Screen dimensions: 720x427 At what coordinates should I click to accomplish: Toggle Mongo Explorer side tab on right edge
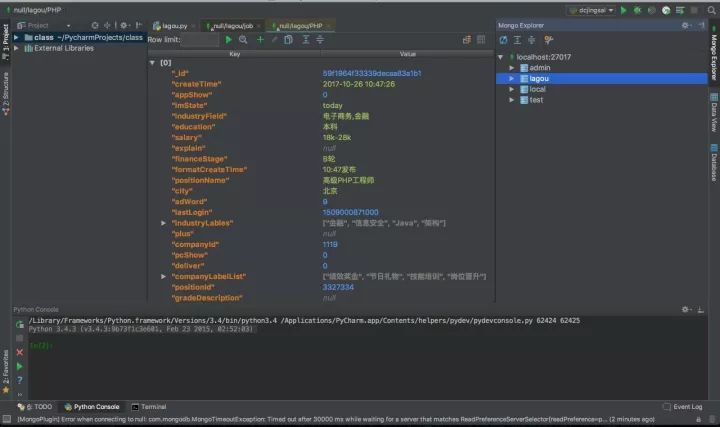point(714,53)
